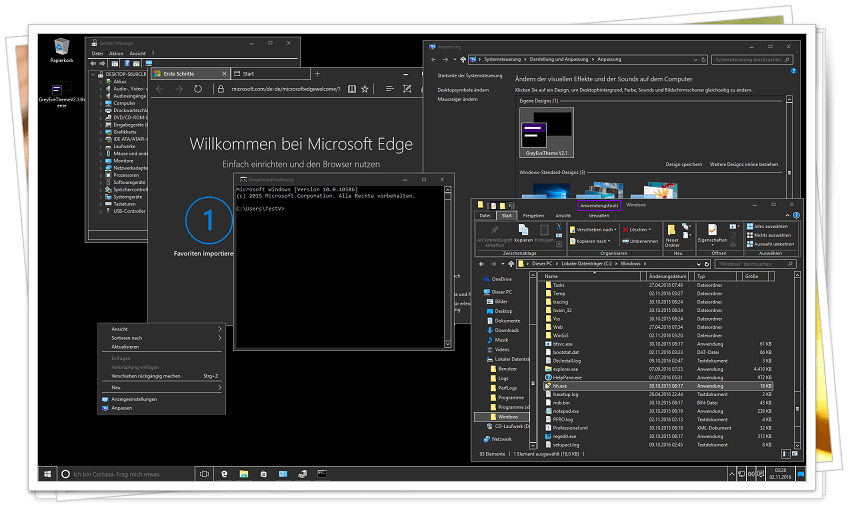The image size is (848, 506).
Task: Select the GreyEveTheme desktop file icon
Action: click(61, 95)
